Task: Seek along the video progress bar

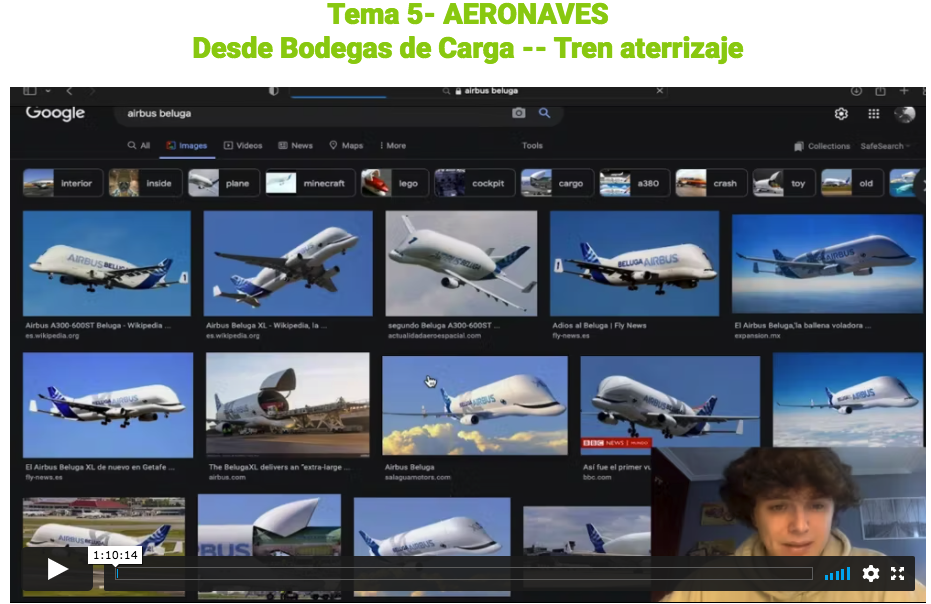Action: point(464,573)
